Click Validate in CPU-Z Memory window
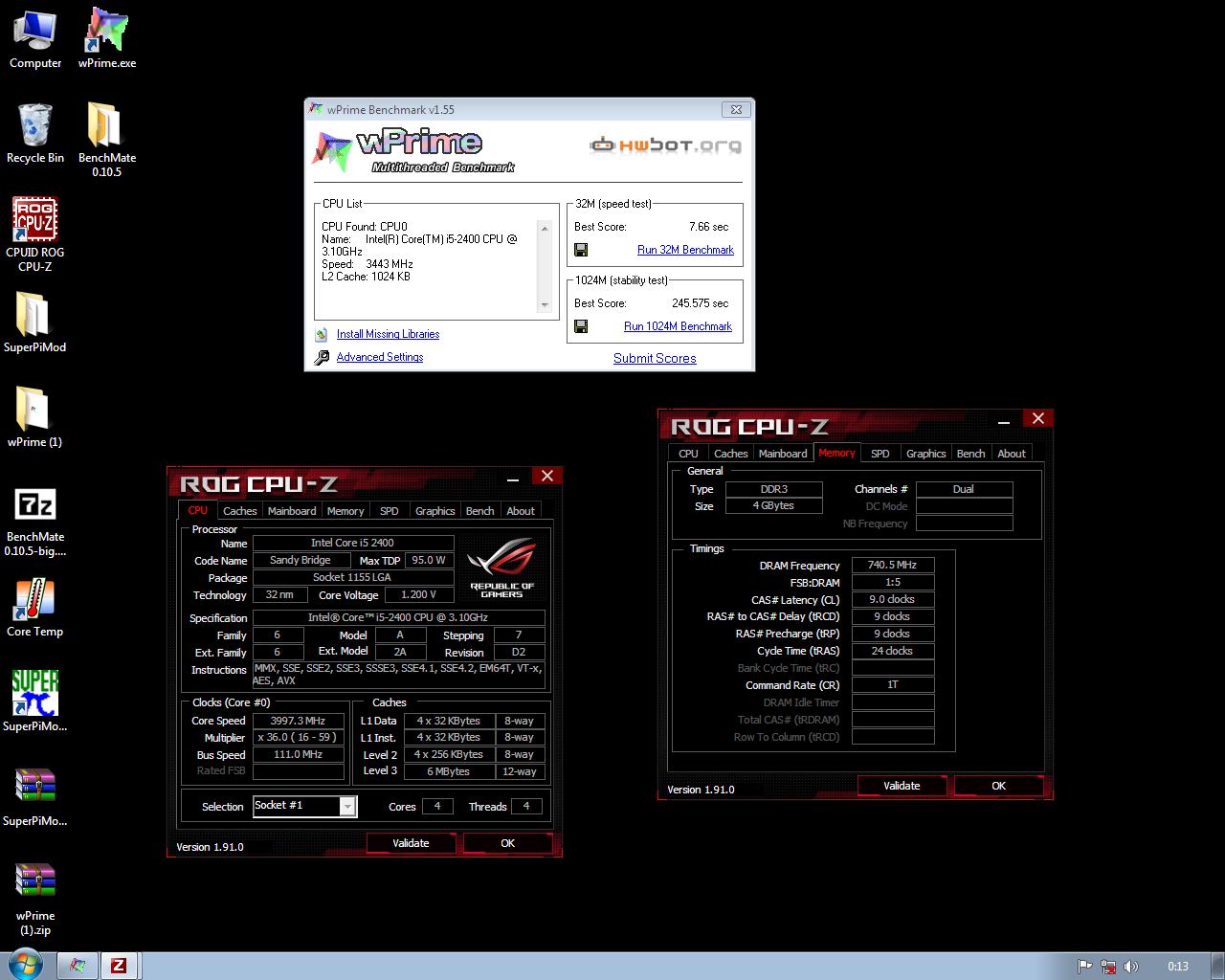 click(x=902, y=786)
